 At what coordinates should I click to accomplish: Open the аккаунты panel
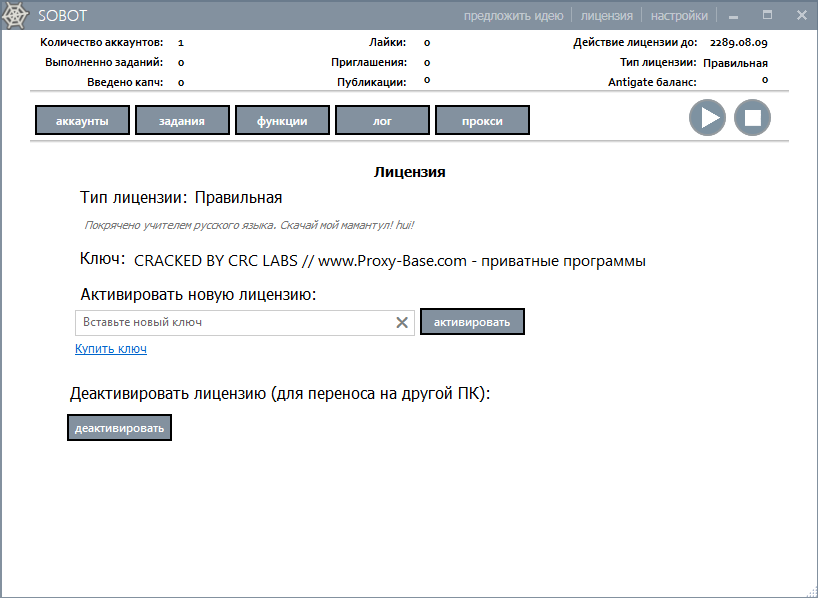point(81,119)
